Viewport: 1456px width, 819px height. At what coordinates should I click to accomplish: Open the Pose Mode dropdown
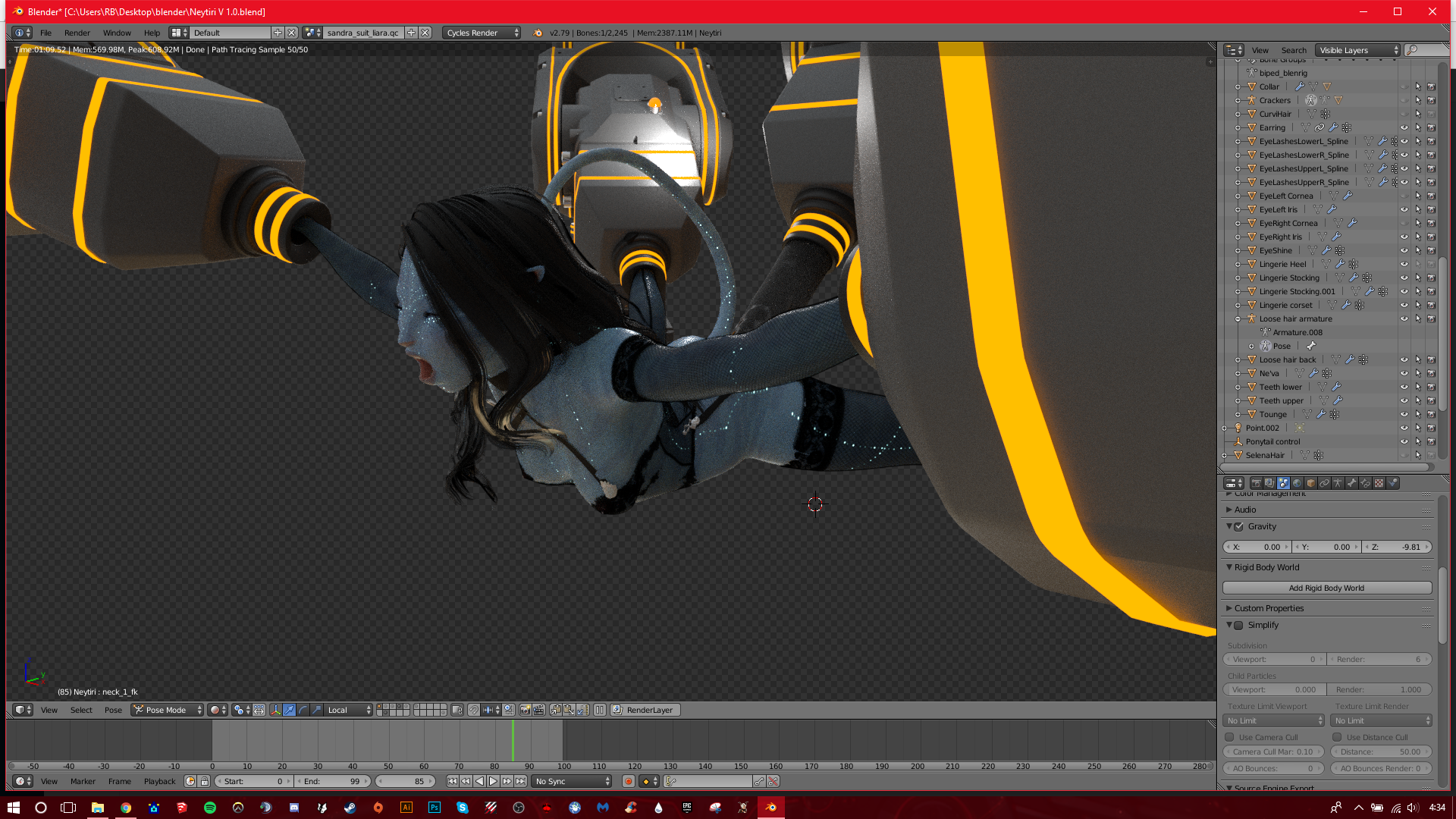tap(168, 710)
